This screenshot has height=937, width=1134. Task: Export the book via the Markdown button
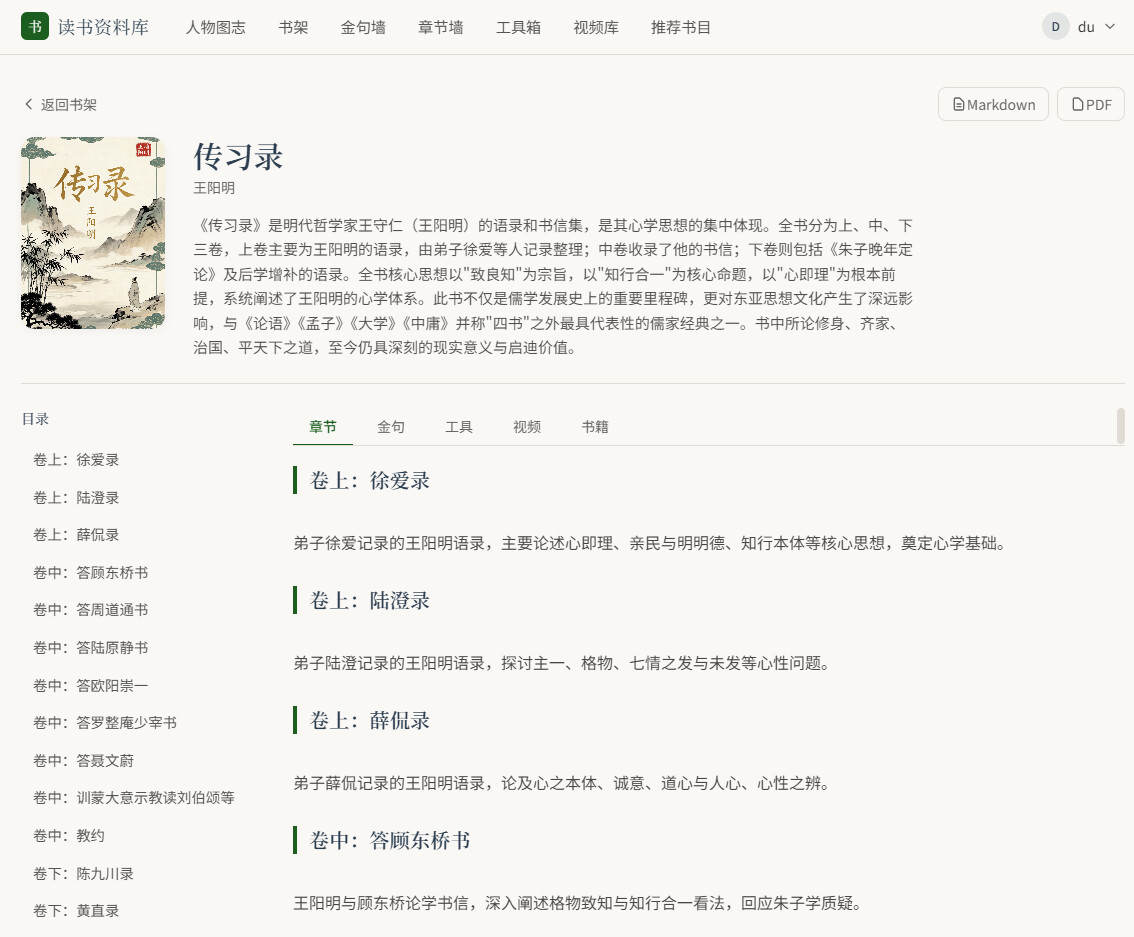(993, 104)
